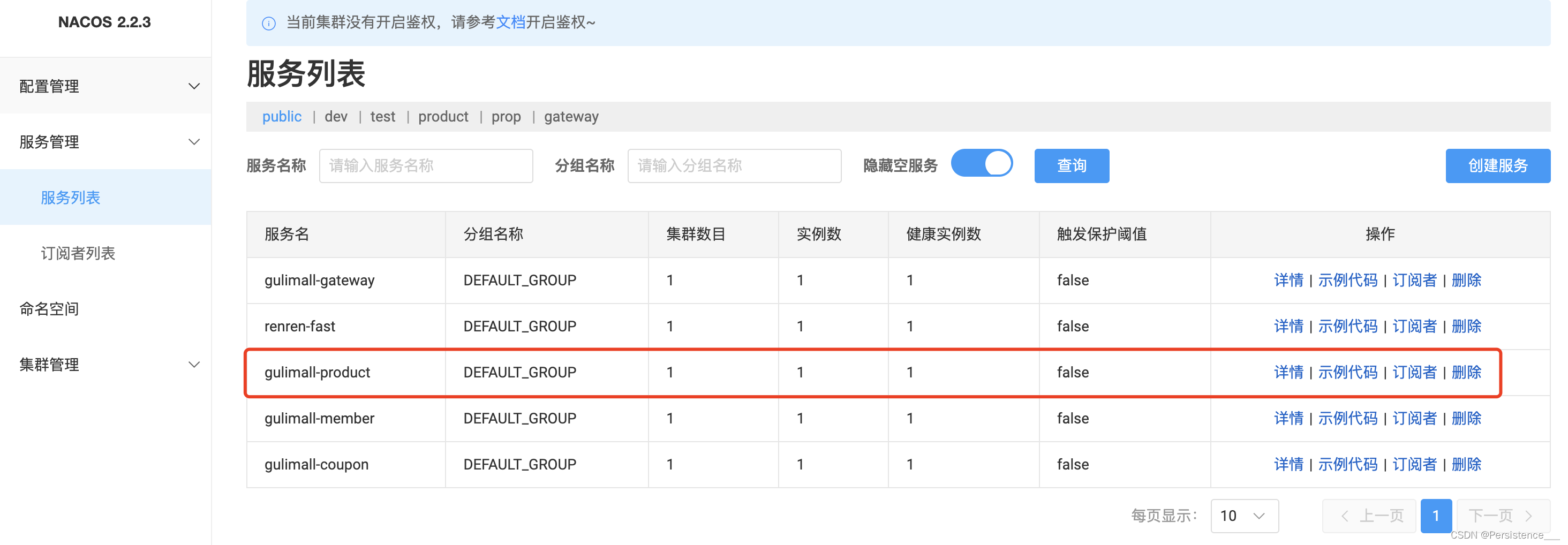The width and height of the screenshot is (1568, 545).
Task: Click DEFAULT_GROUP in the gulimall-member row
Action: coord(519,419)
